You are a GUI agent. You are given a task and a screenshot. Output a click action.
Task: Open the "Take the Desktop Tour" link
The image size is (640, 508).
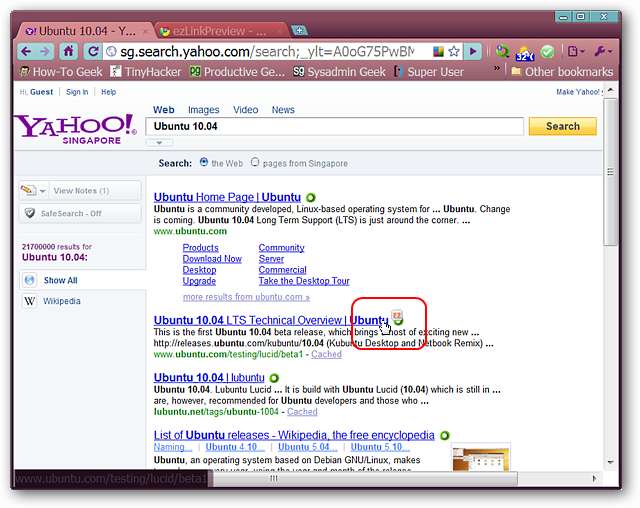click(x=304, y=282)
